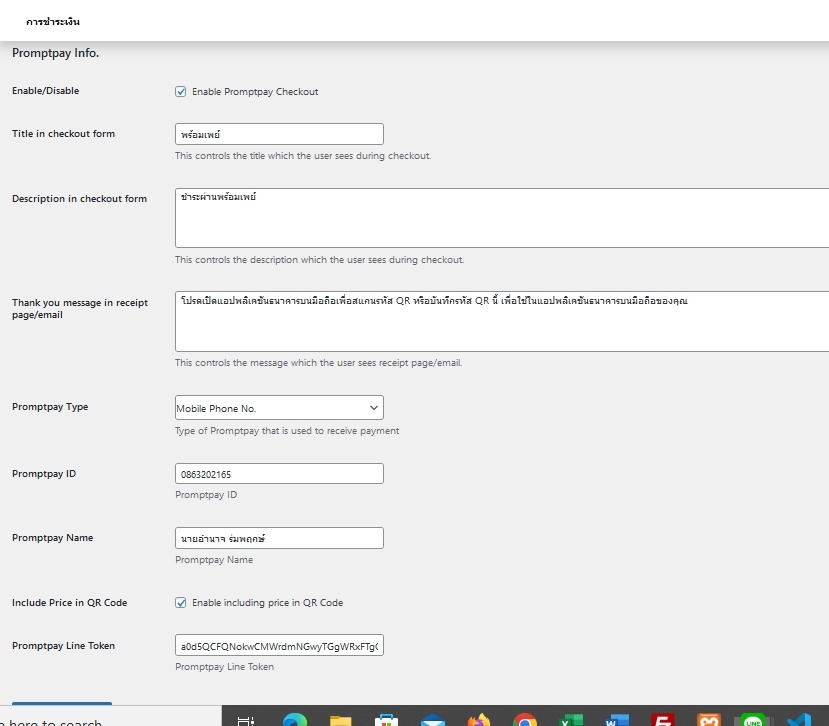
Task: Click the Thank you message textarea
Action: coord(502,321)
